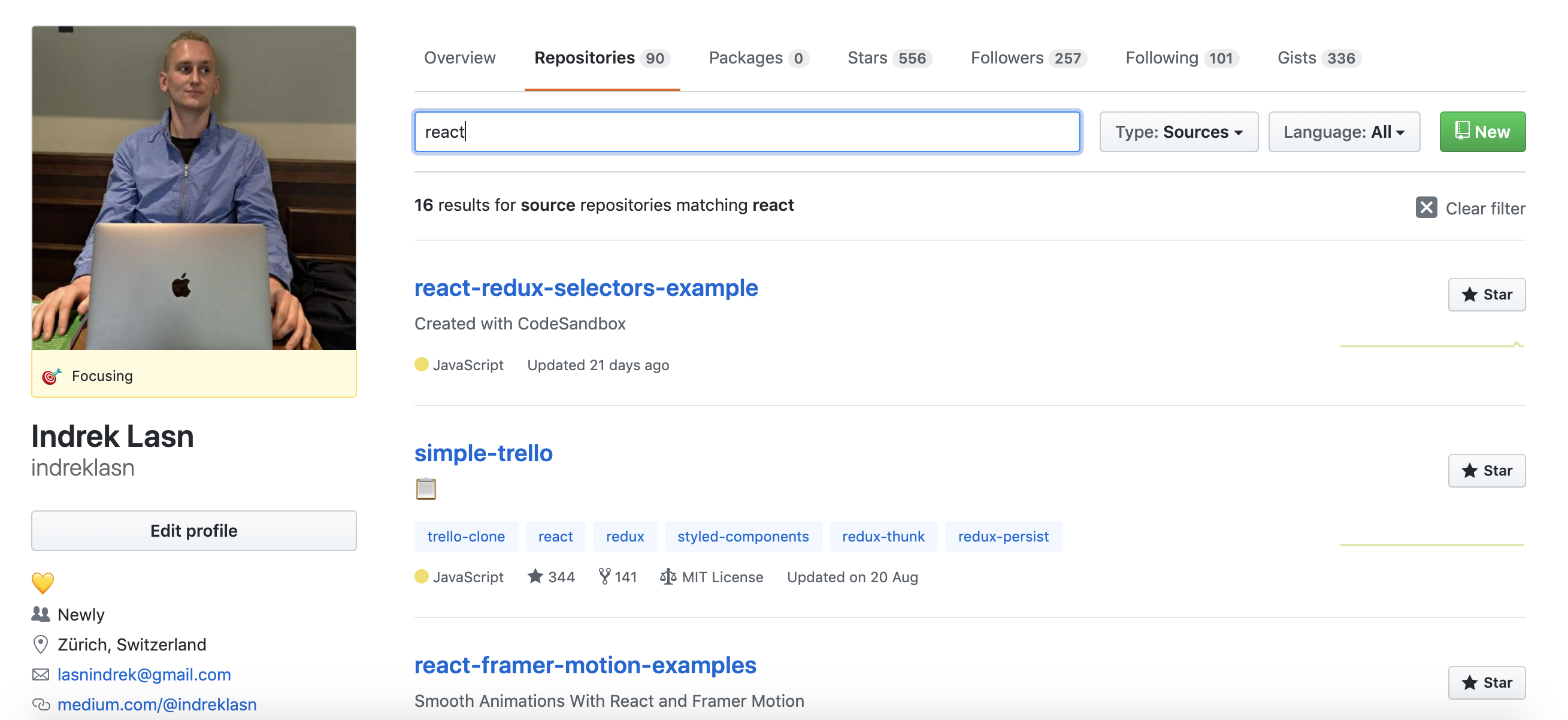Click the Focusing status target emoji
This screenshot has width=1568, height=720.
[x=52, y=376]
